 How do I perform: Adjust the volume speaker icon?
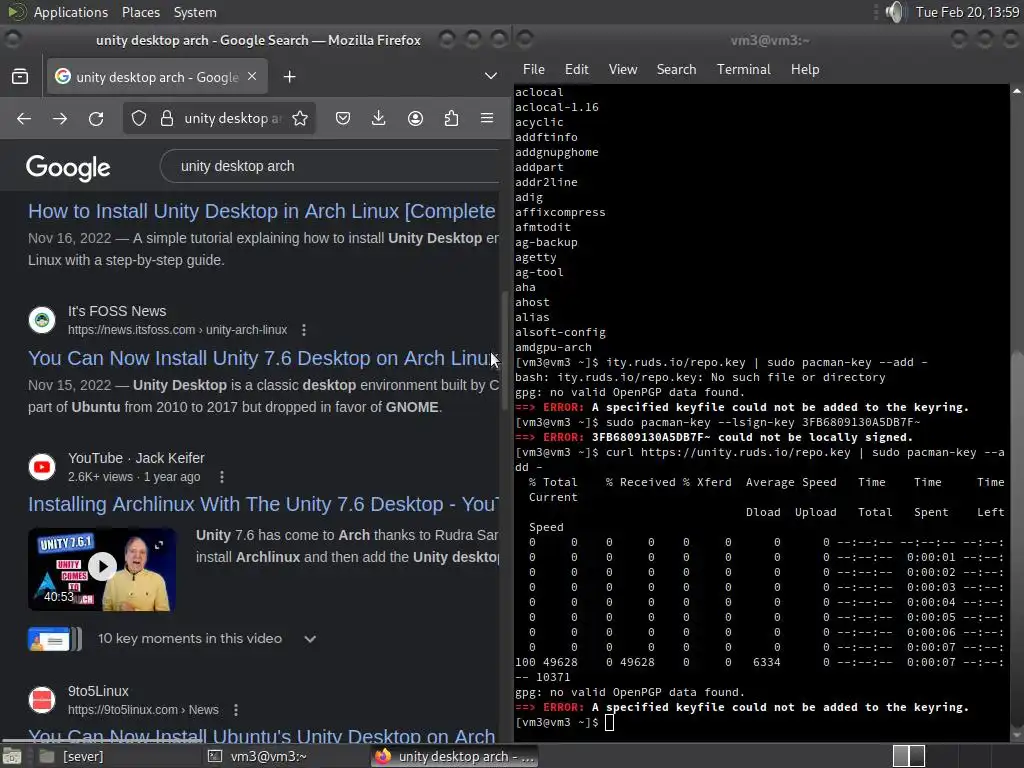tap(895, 12)
